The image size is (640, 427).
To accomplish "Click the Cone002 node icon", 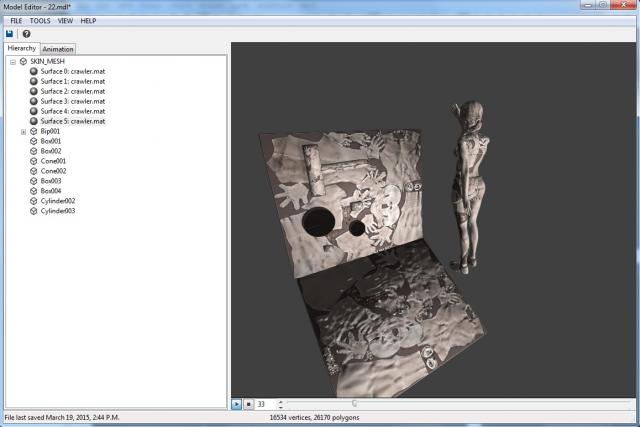I will tap(34, 171).
